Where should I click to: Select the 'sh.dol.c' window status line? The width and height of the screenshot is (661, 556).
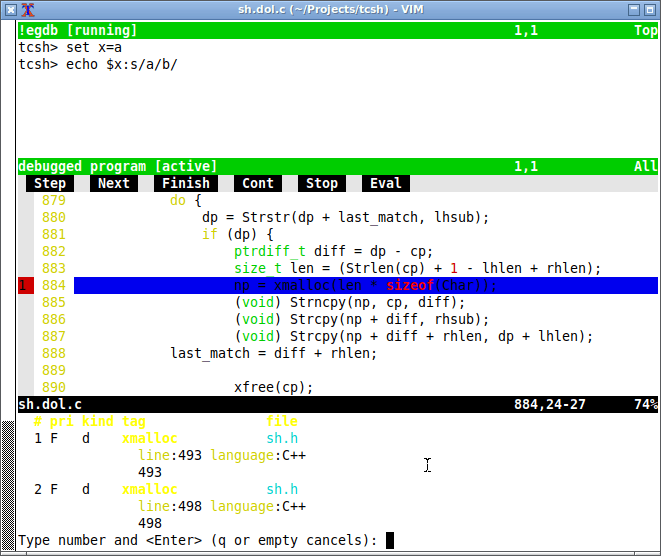click(338, 404)
